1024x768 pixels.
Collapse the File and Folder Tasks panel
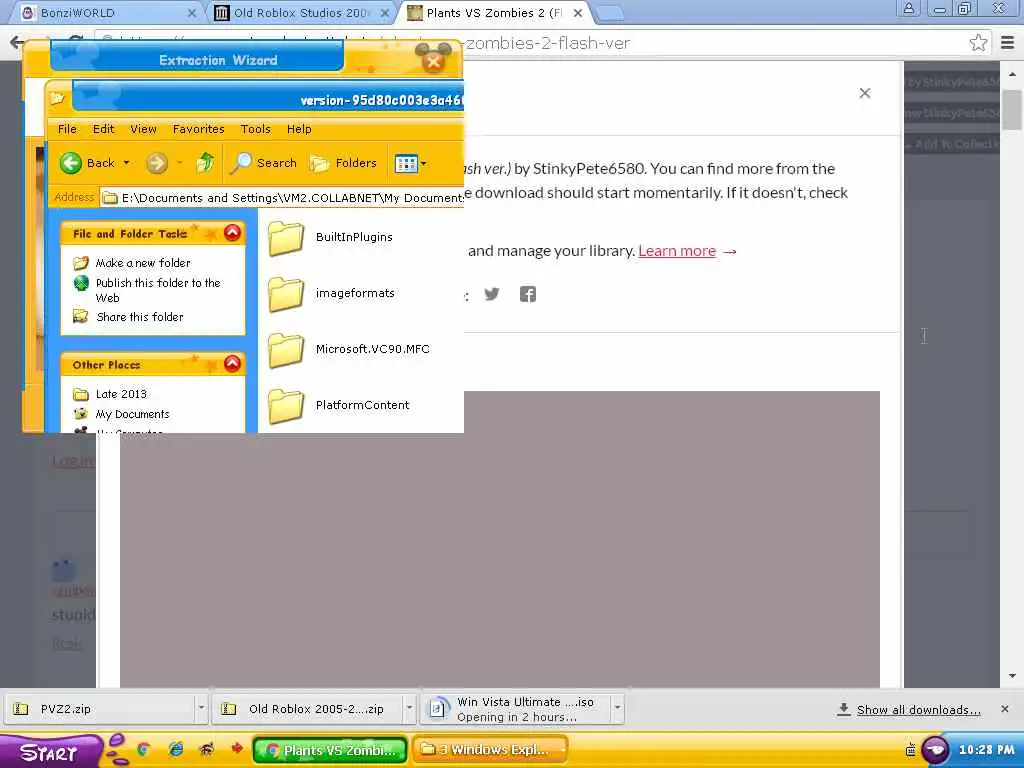(232, 232)
